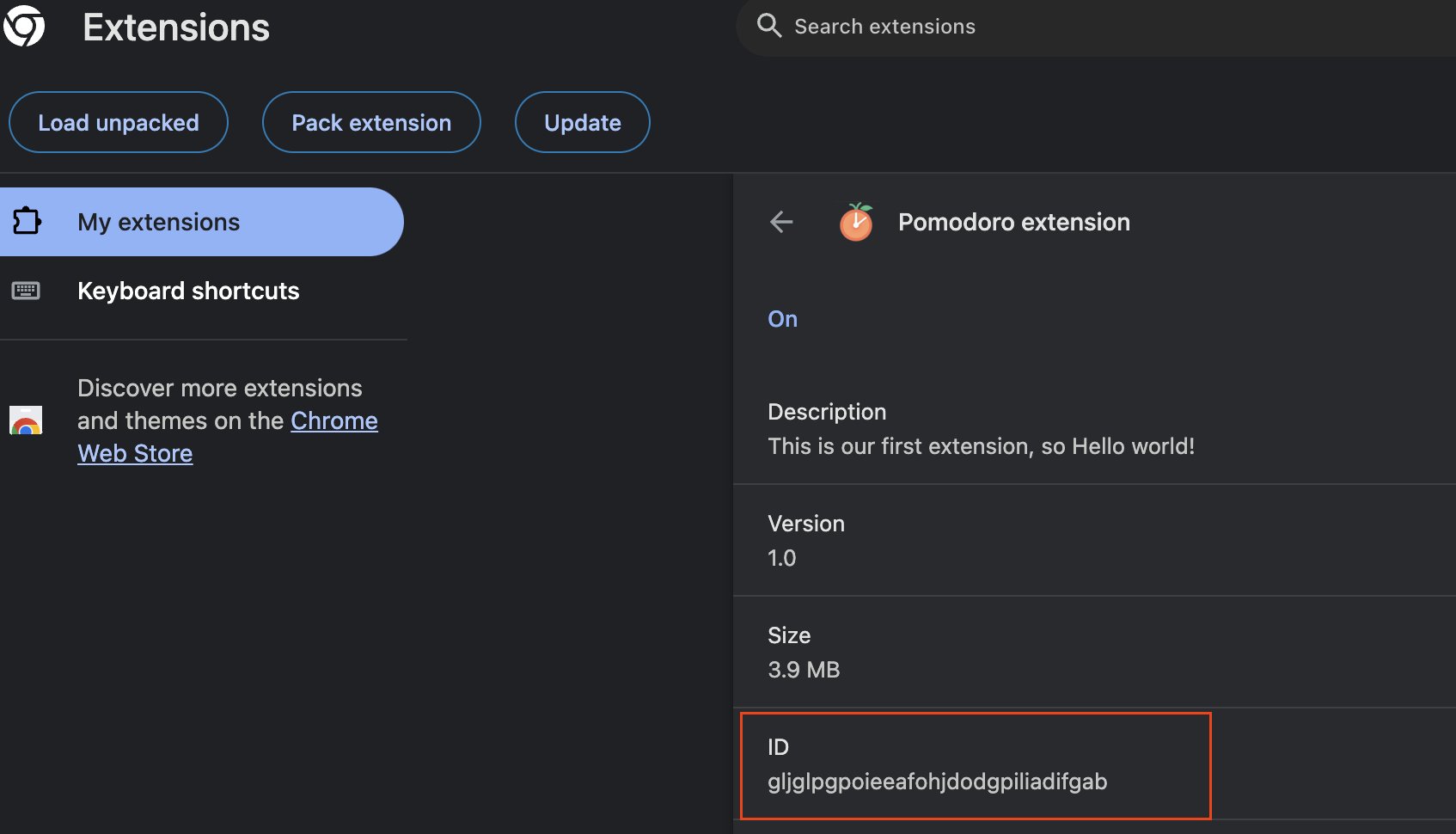Open the My extensions section

click(201, 222)
